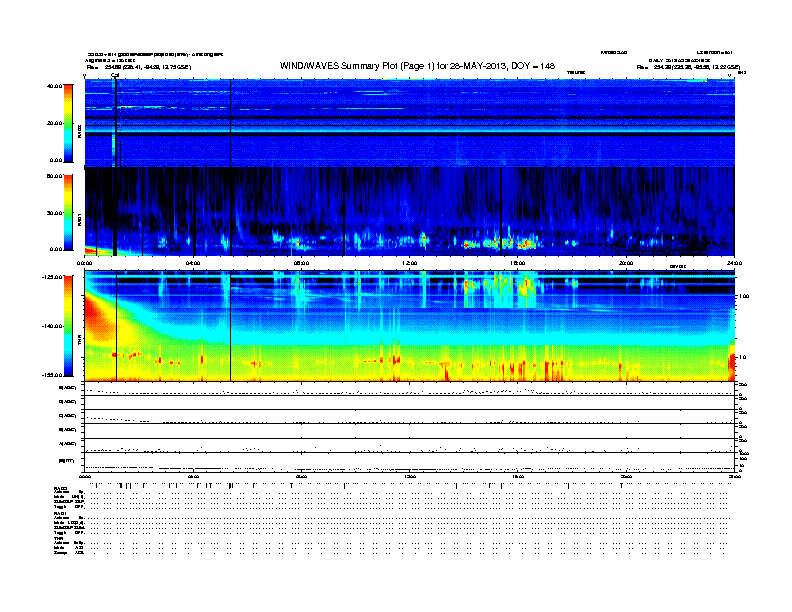This screenshot has height=612, width=792.
Task: Click the 60.00 tick on RAD1 color scale
Action: click(x=55, y=176)
